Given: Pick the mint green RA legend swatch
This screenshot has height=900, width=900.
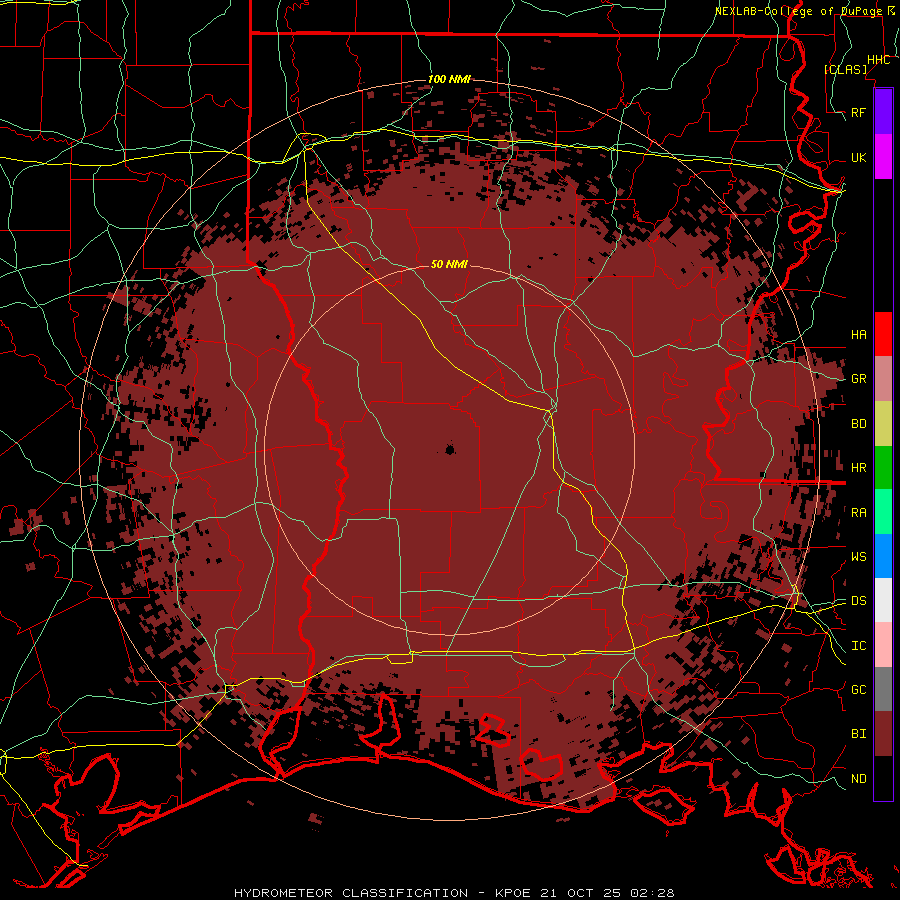Looking at the screenshot, I should click(x=883, y=512).
